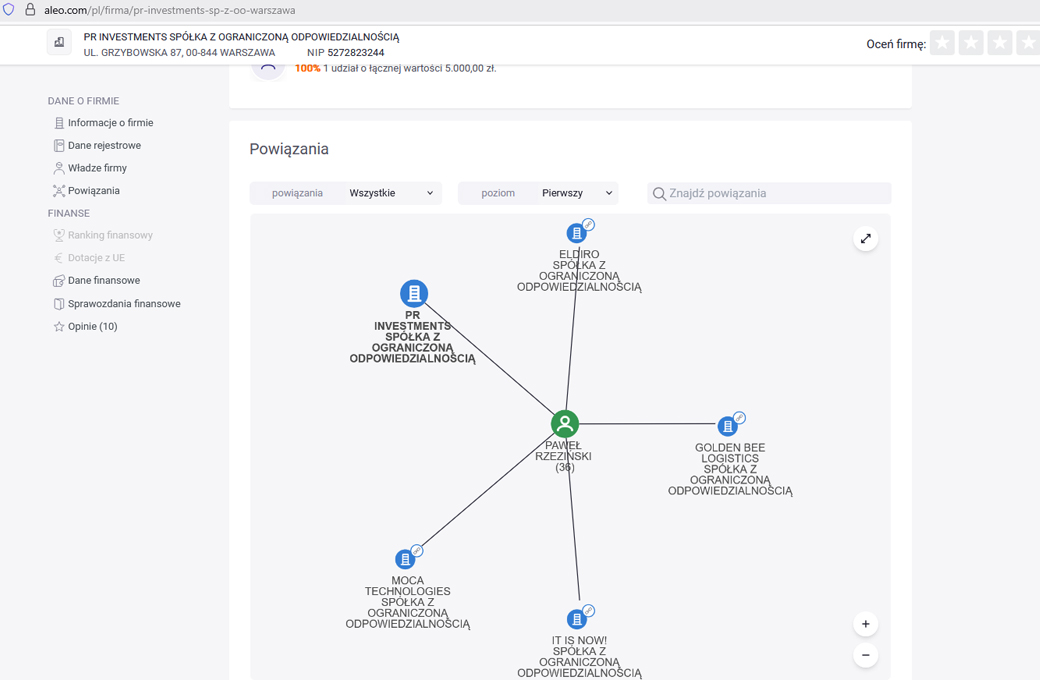
Task: Open Dane finansowe section
Action: pos(103,280)
